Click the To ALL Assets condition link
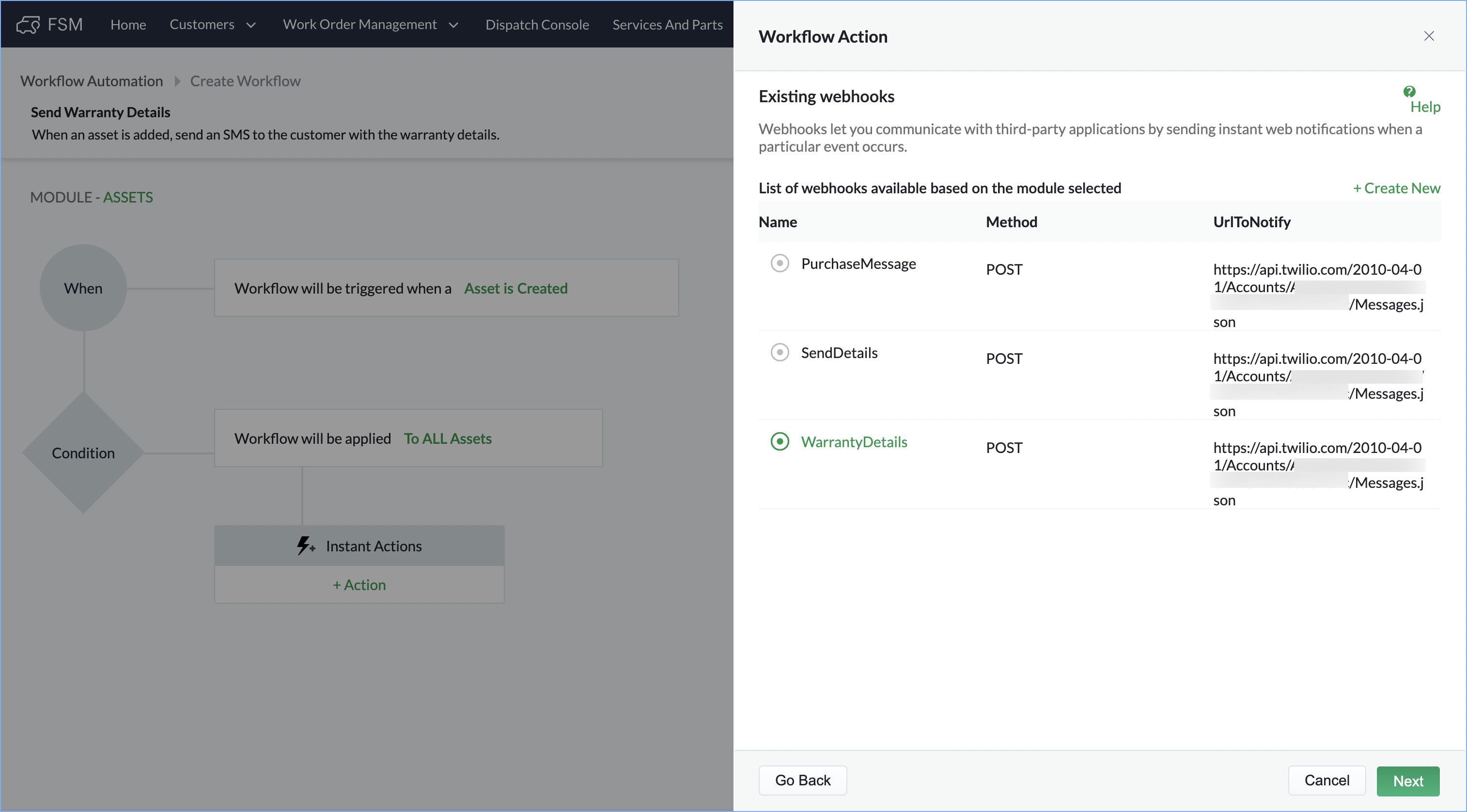This screenshot has width=1467, height=812. pyautogui.click(x=448, y=438)
